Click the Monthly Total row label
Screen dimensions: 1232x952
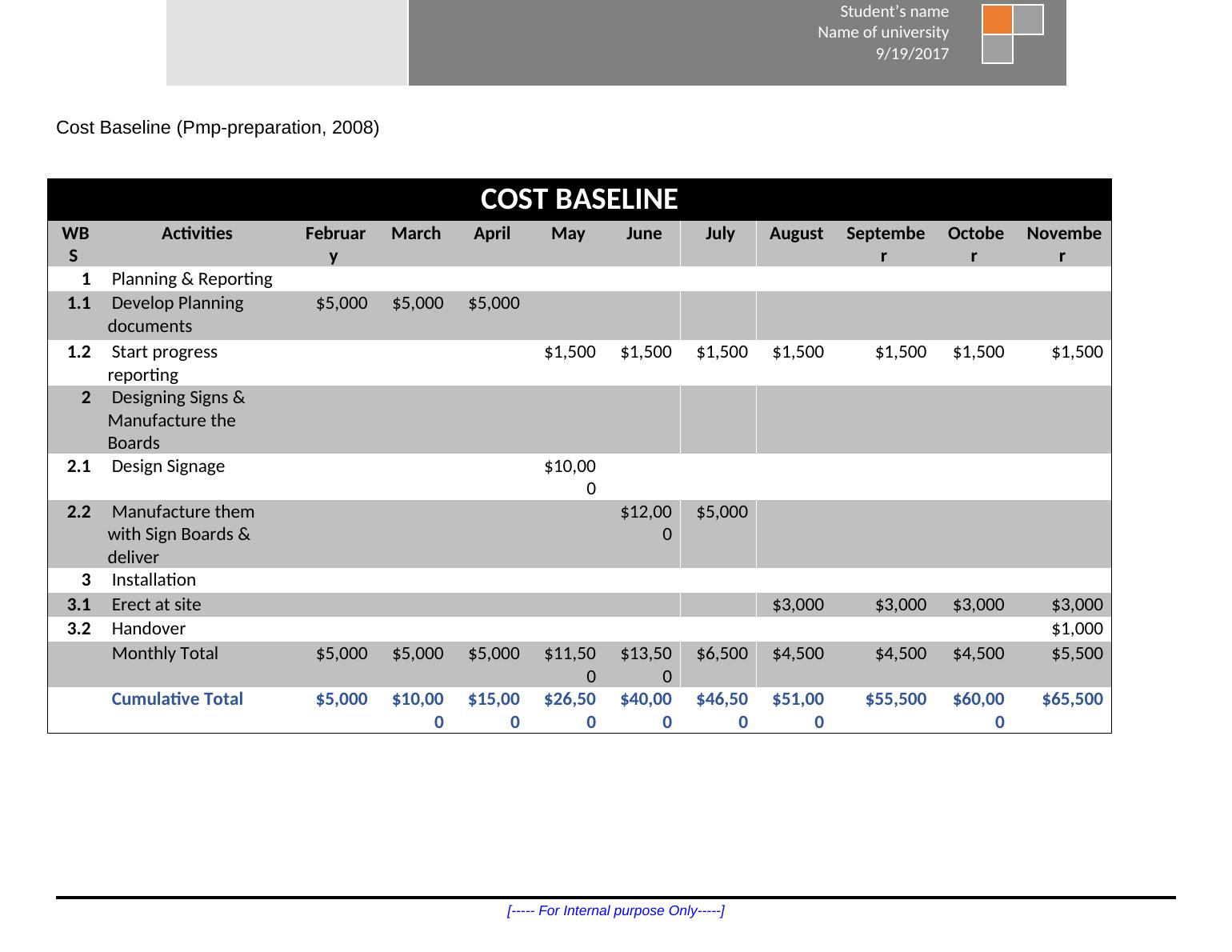tap(165, 654)
